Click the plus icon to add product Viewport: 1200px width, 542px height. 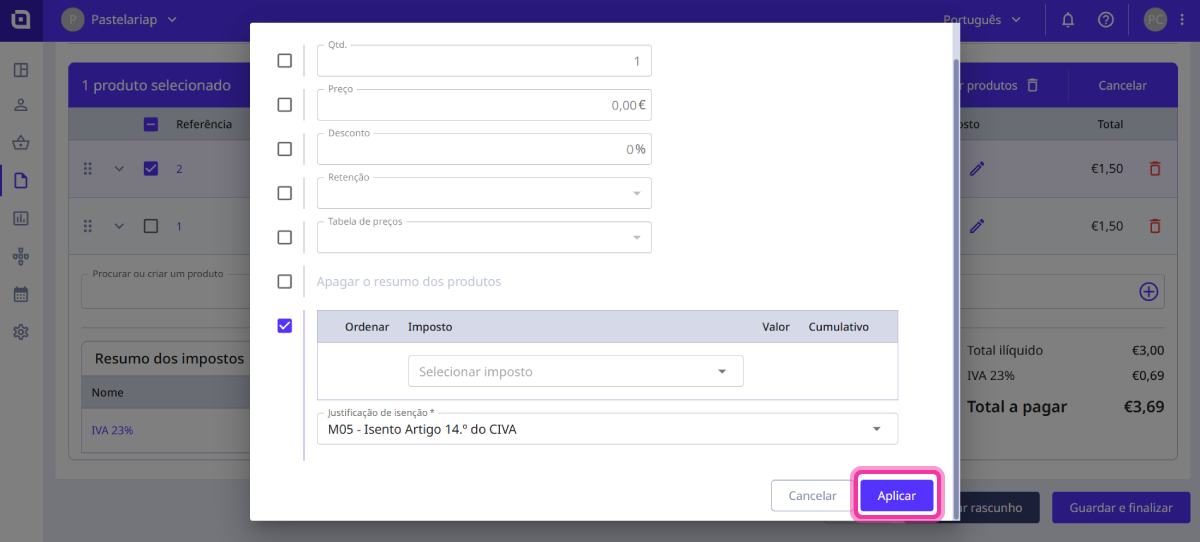coord(1148,292)
